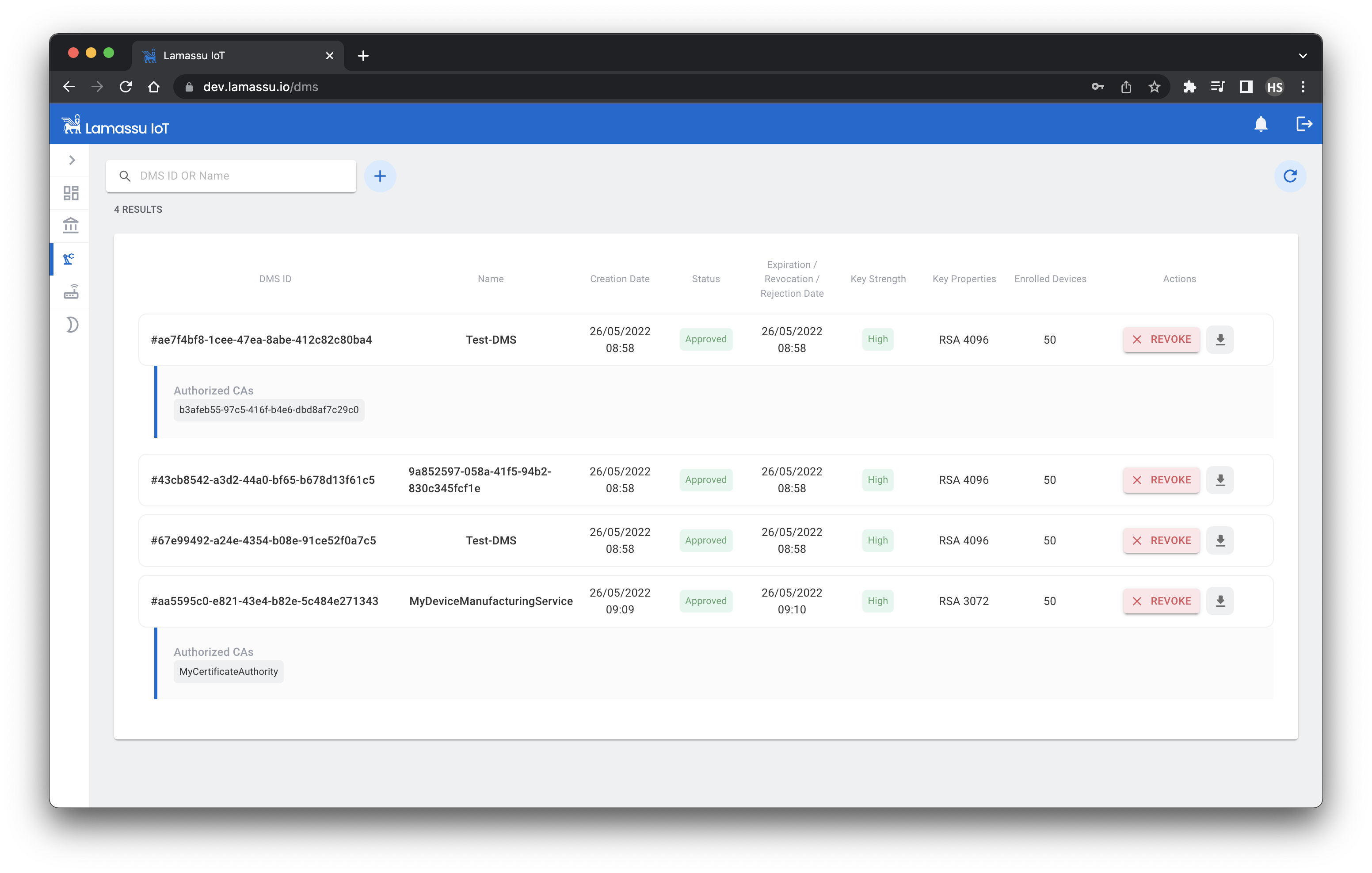Open Chrome three-dot menu

click(x=1303, y=87)
